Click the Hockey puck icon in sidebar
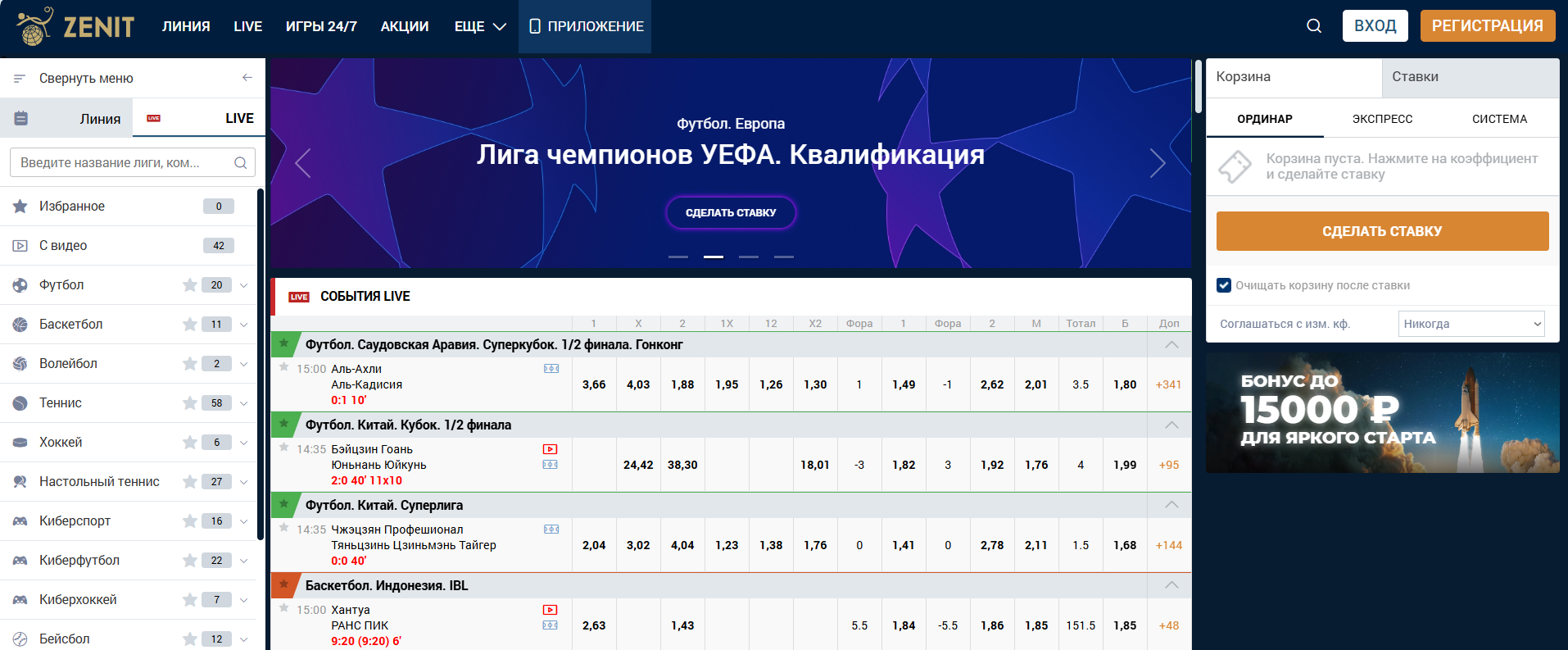The image size is (1568, 650). [x=20, y=443]
